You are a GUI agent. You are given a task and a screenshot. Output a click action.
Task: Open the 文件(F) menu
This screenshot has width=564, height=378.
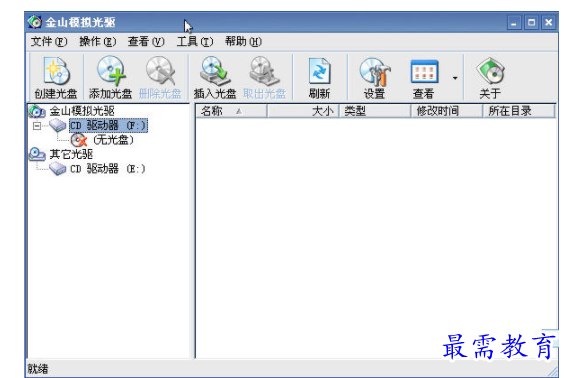click(49, 42)
